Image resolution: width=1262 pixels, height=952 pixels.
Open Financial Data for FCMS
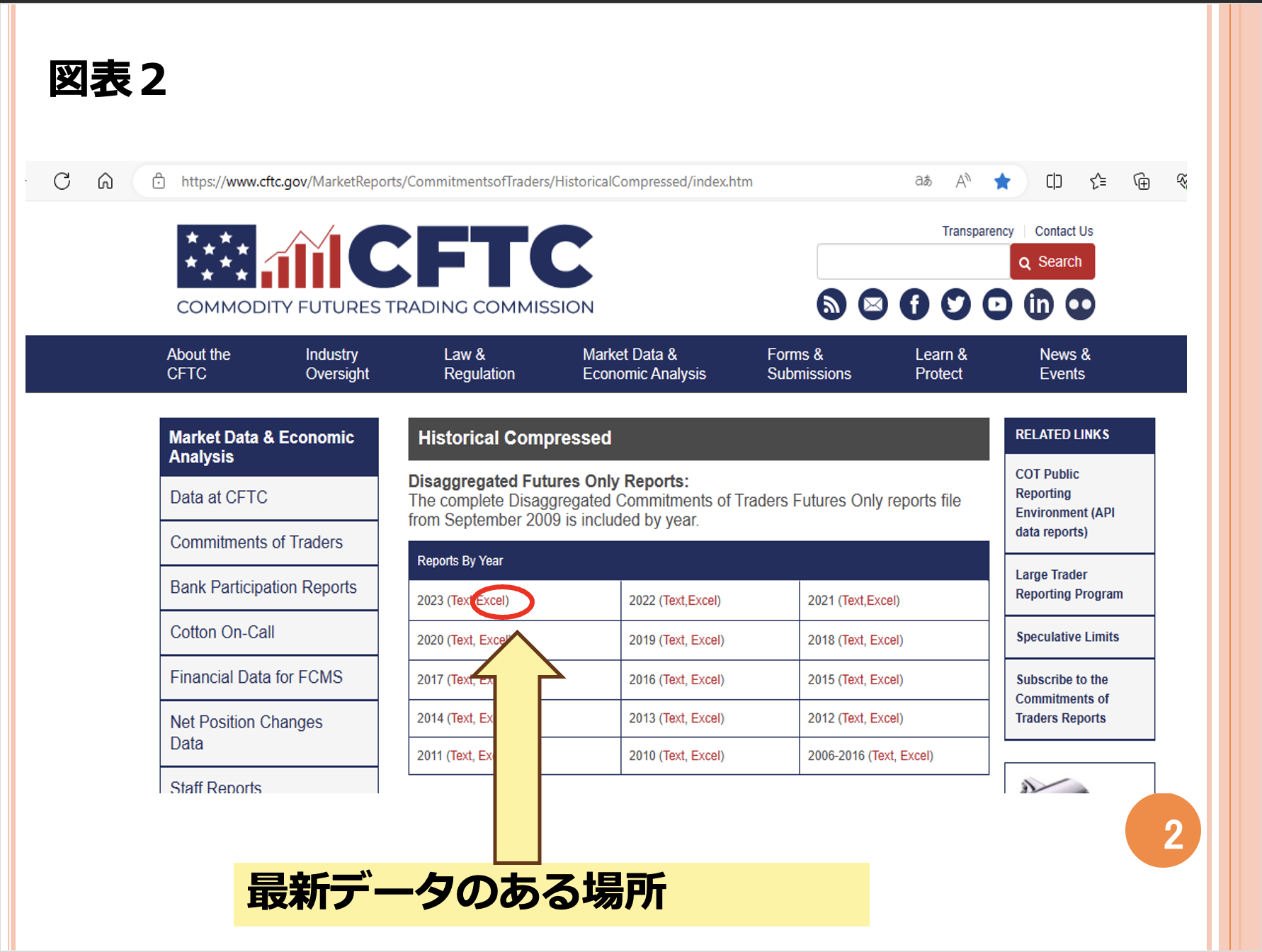click(269, 678)
